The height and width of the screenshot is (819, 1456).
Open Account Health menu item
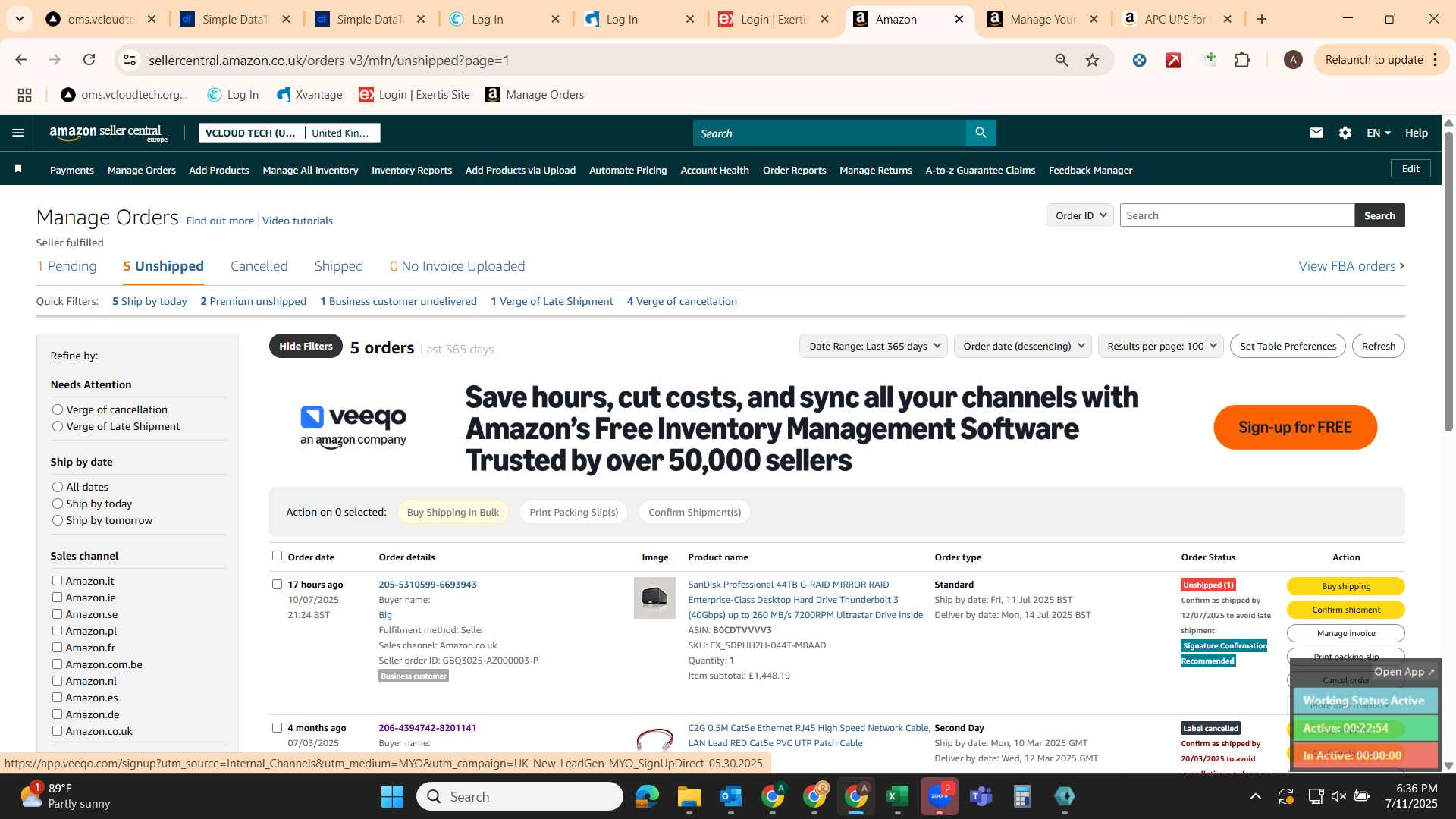point(714,170)
